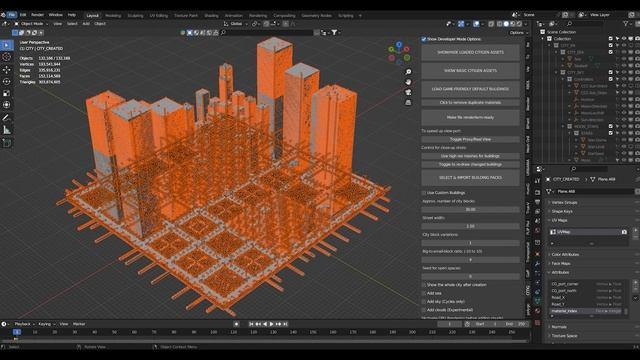Collapse the Attributes panel
640x360 pixels.
560,272
